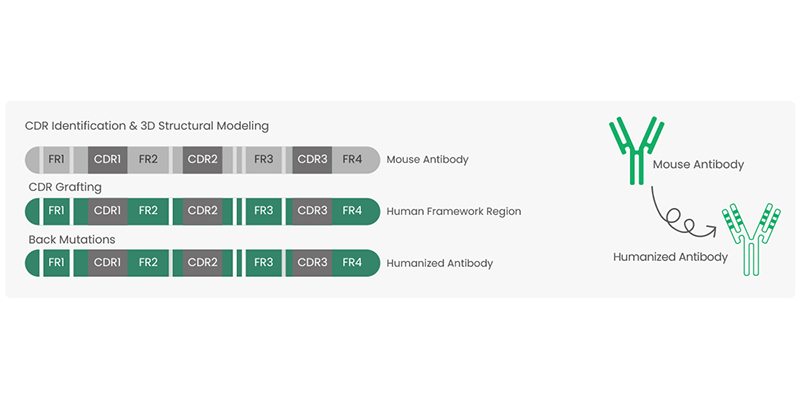This screenshot has height=400, width=800.
Task: Select the FR1 block in the mouse antibody bar
Action: coord(56,160)
